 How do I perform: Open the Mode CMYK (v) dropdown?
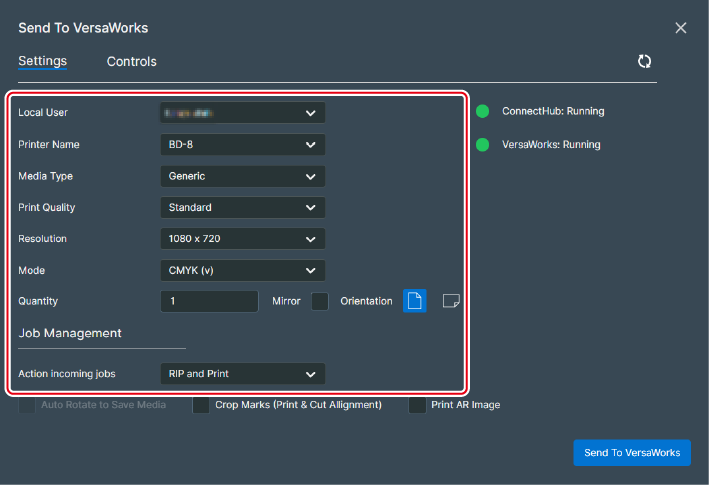click(242, 270)
